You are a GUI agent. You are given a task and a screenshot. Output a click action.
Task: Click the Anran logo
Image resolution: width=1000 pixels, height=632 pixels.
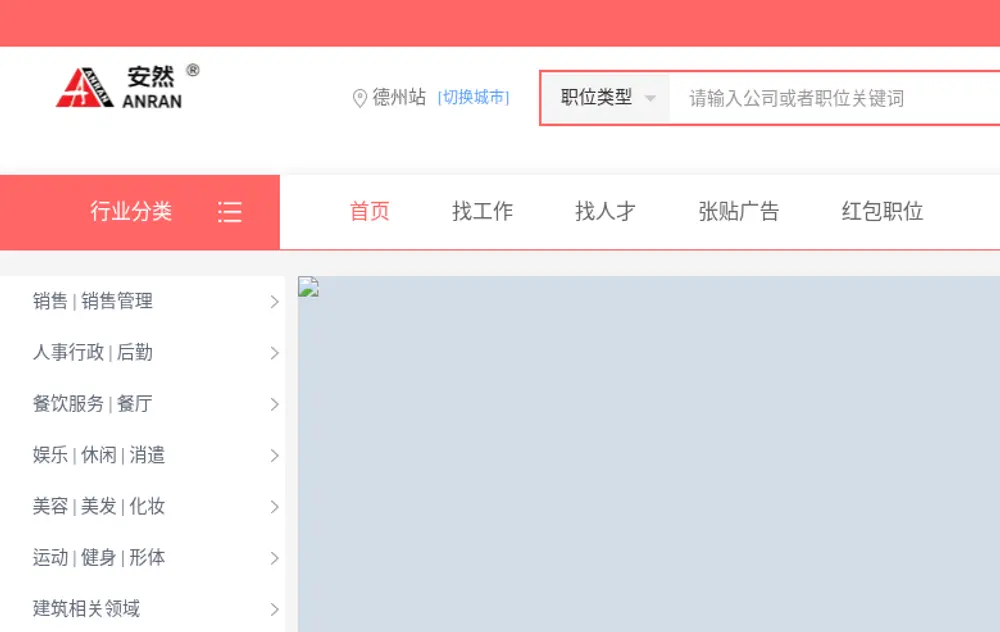128,86
